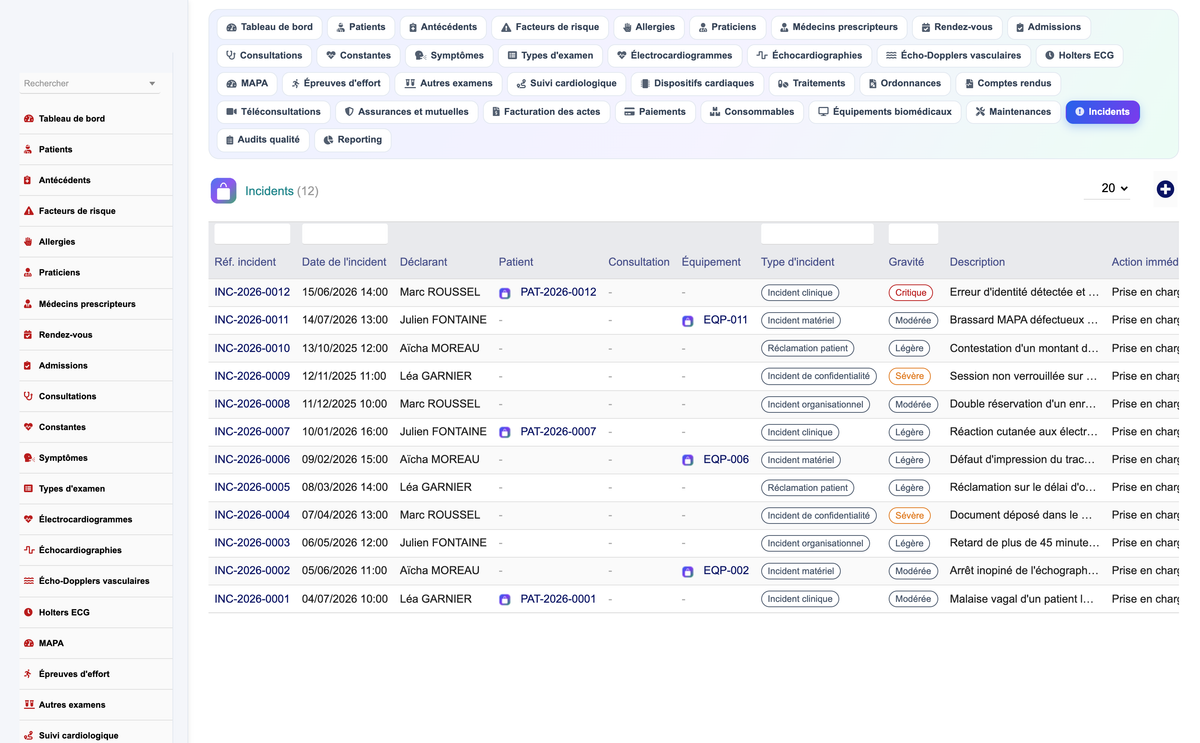Viewport: 1200px width, 743px height.
Task: Click the equipment icon beside EQP-006
Action: coord(687,460)
